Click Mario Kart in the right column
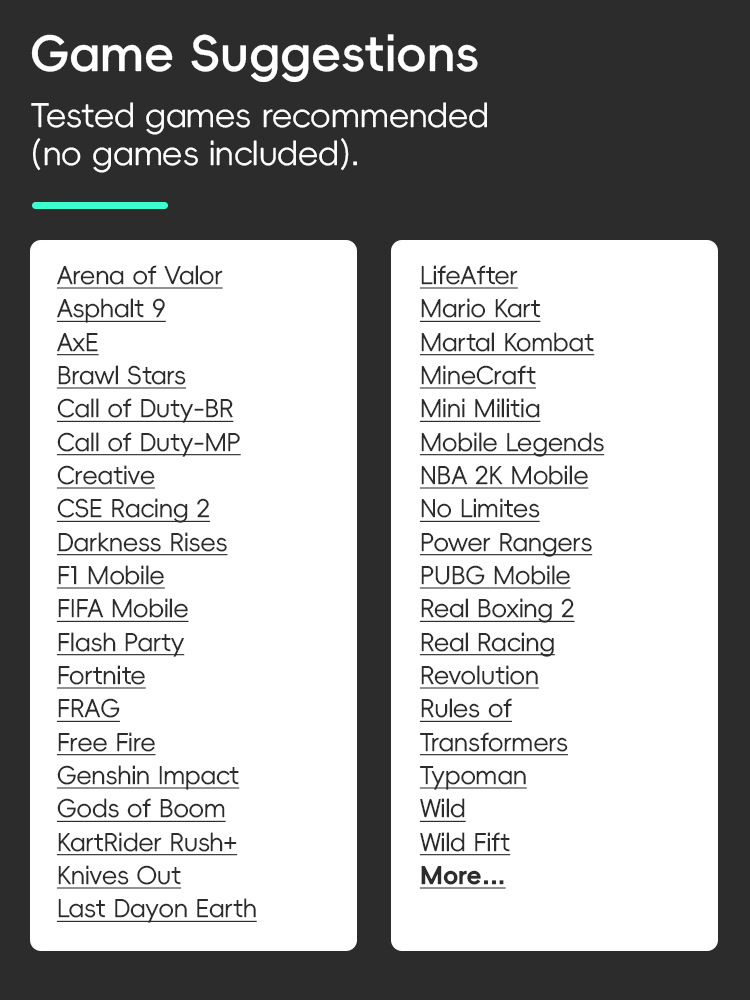This screenshot has width=750, height=1000. point(479,309)
